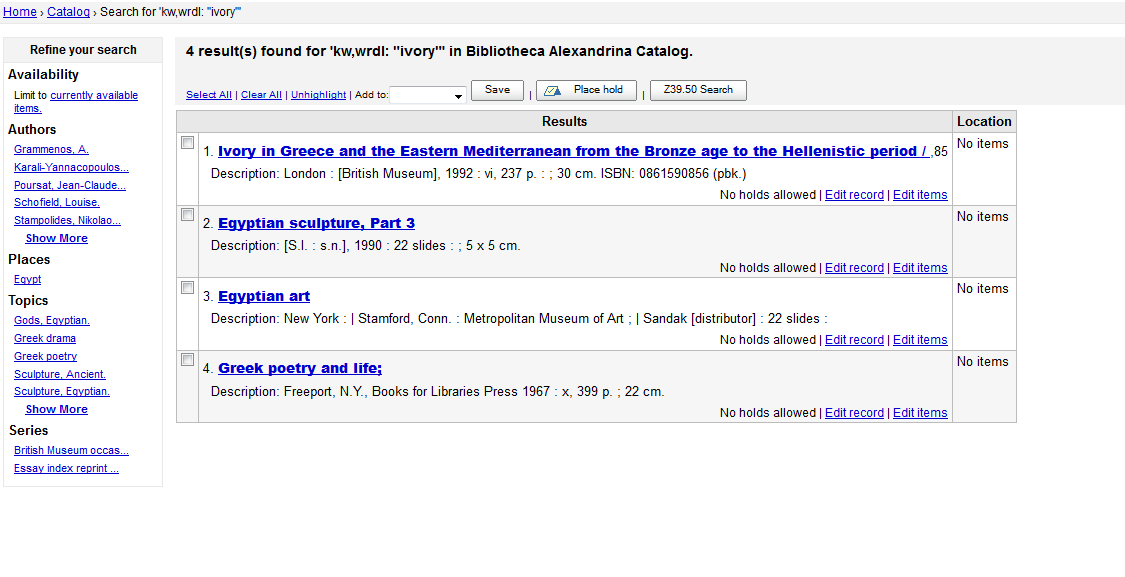The width and height of the screenshot is (1125, 577).
Task: Select the checkbox for Egyptian art result
Action: (187, 288)
